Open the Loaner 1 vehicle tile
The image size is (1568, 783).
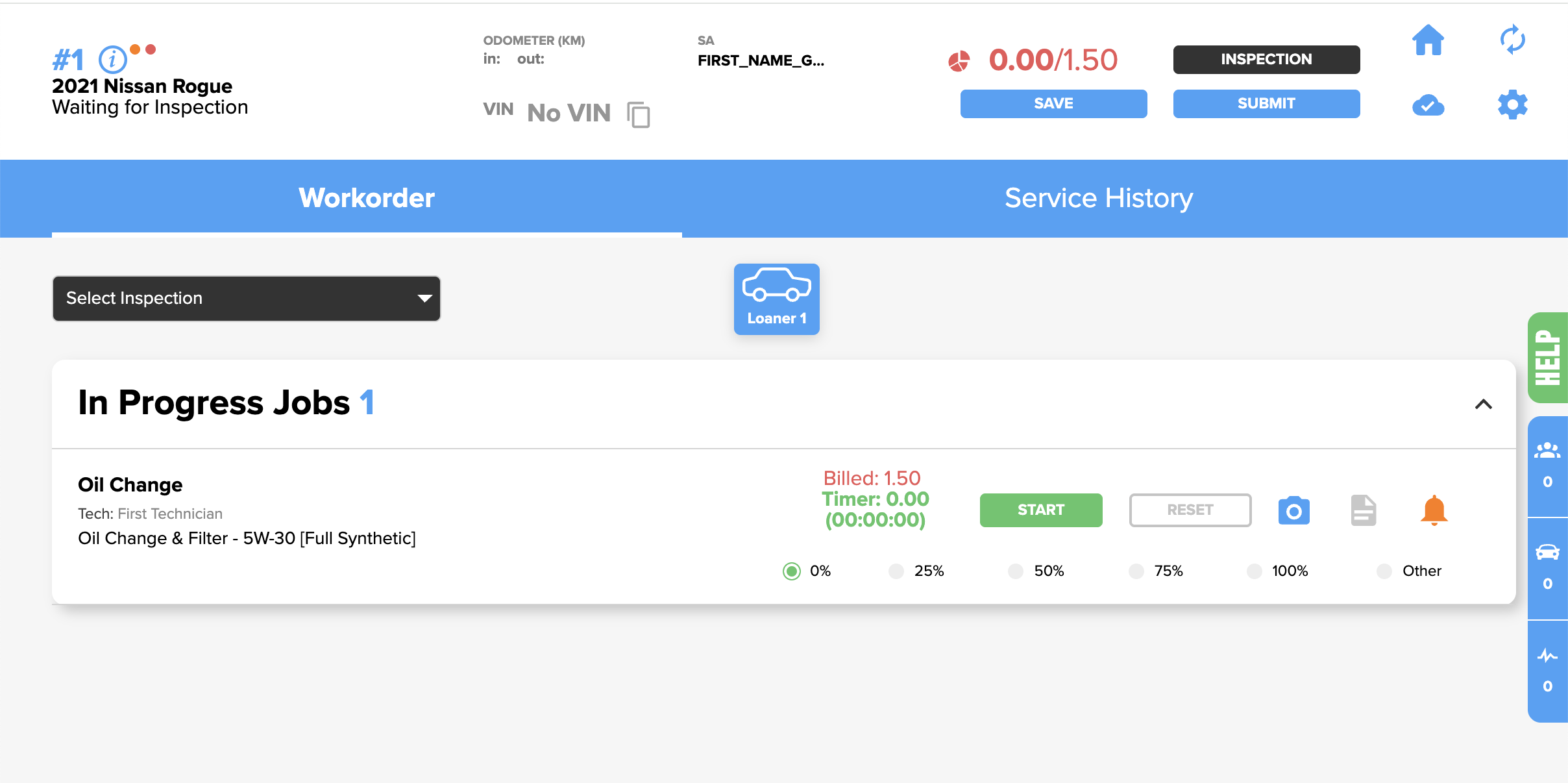(x=776, y=299)
